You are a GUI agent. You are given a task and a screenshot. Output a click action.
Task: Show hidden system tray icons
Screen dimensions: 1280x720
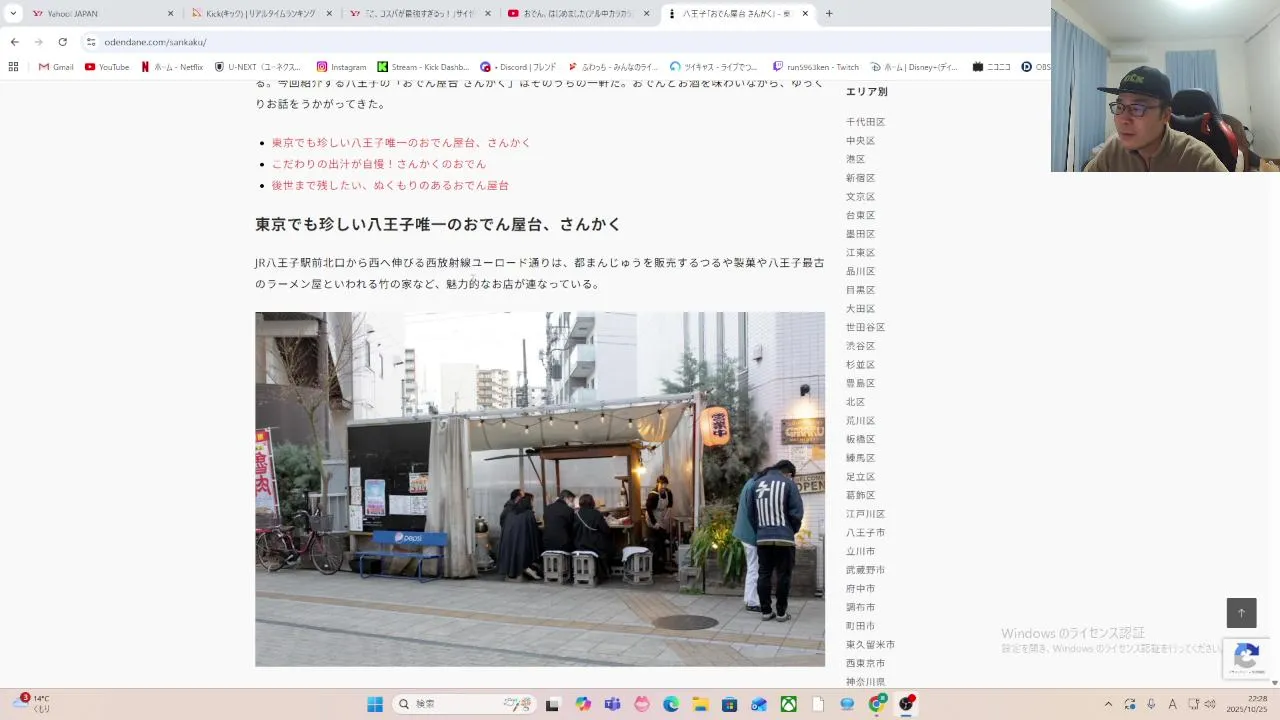pos(1108,704)
